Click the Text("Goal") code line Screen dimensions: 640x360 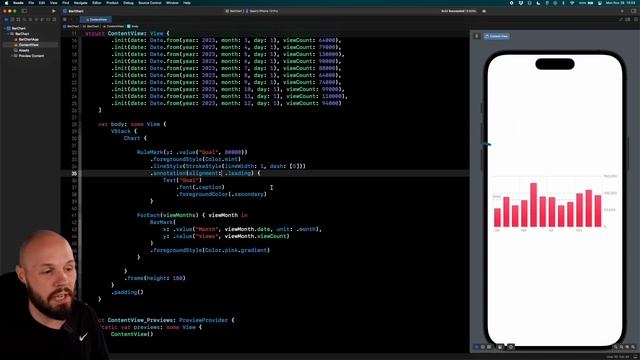pyautogui.click(x=182, y=180)
